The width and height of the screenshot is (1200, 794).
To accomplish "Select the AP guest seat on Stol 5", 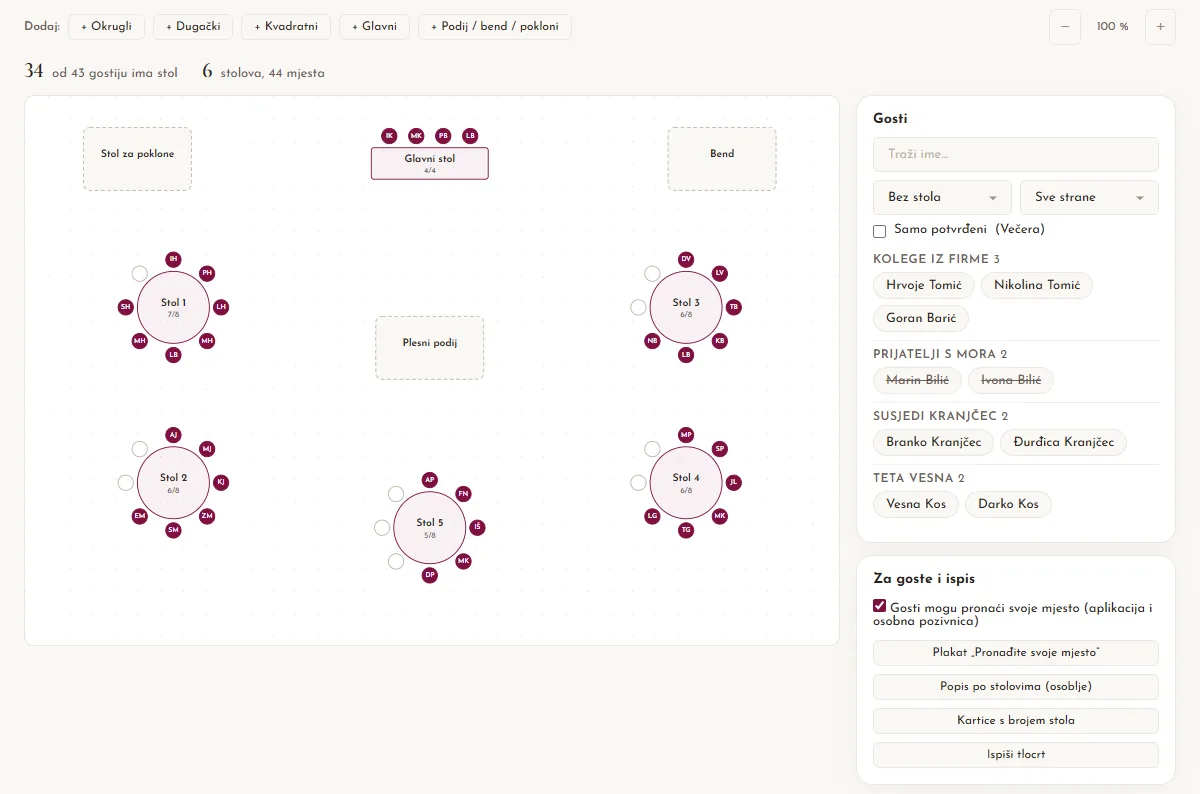I will tap(430, 480).
